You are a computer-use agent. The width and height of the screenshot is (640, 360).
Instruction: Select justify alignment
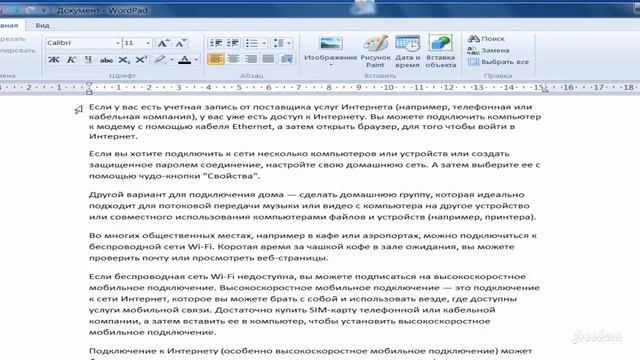point(269,59)
